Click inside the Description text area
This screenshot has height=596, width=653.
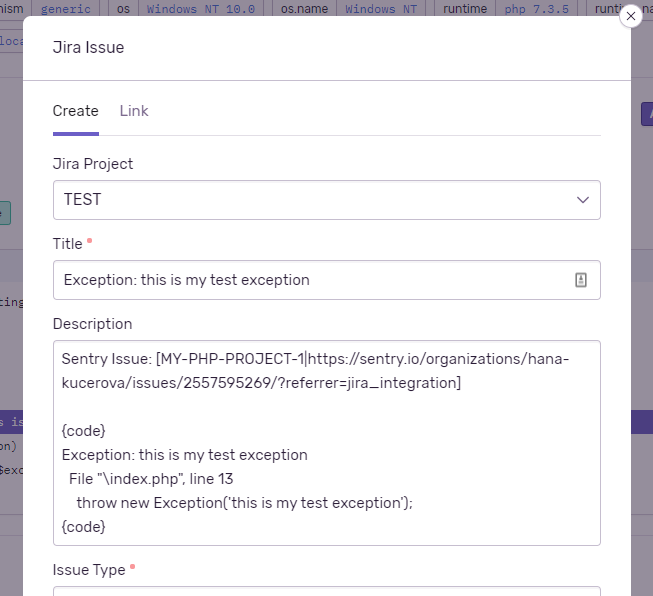tap(326, 443)
